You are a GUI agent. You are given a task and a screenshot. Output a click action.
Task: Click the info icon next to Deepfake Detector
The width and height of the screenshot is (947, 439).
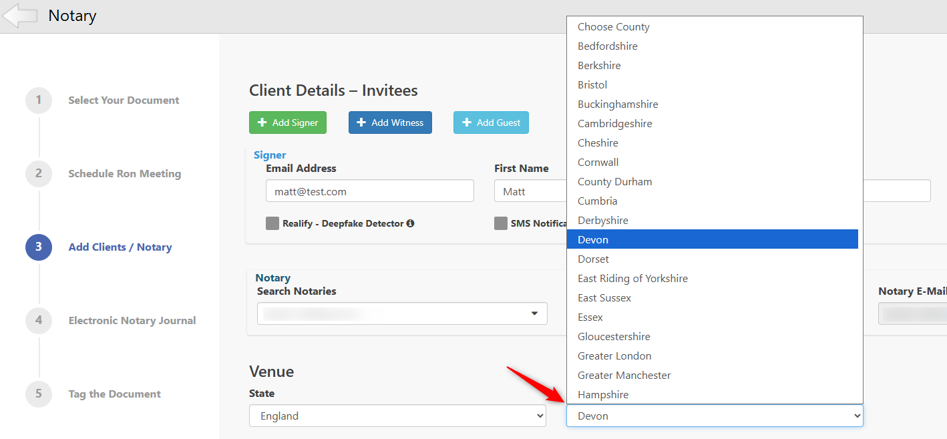pos(411,223)
